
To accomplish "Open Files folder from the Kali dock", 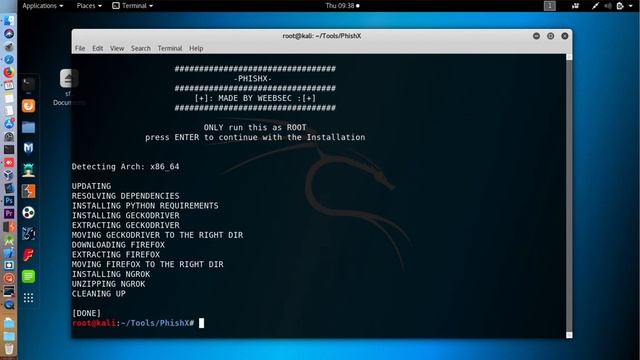I will click(x=29, y=127).
